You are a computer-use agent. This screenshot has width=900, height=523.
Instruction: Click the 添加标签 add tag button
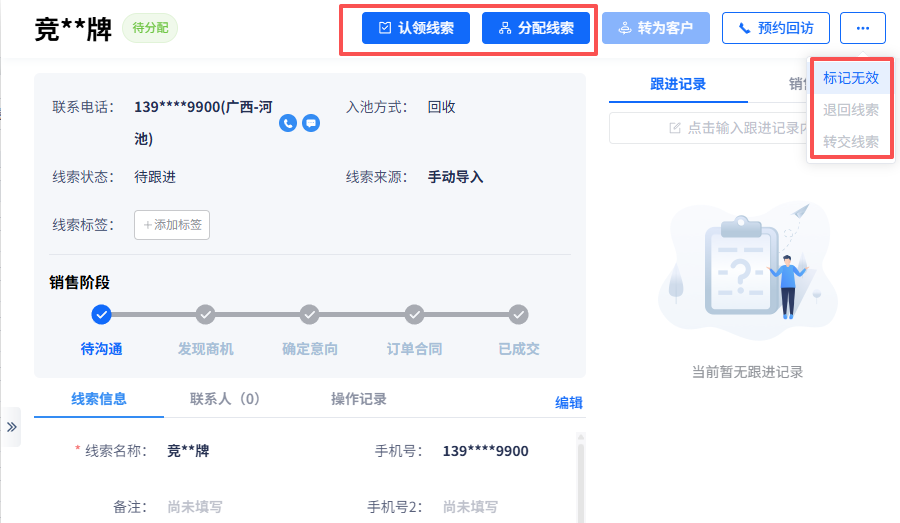[x=172, y=225]
